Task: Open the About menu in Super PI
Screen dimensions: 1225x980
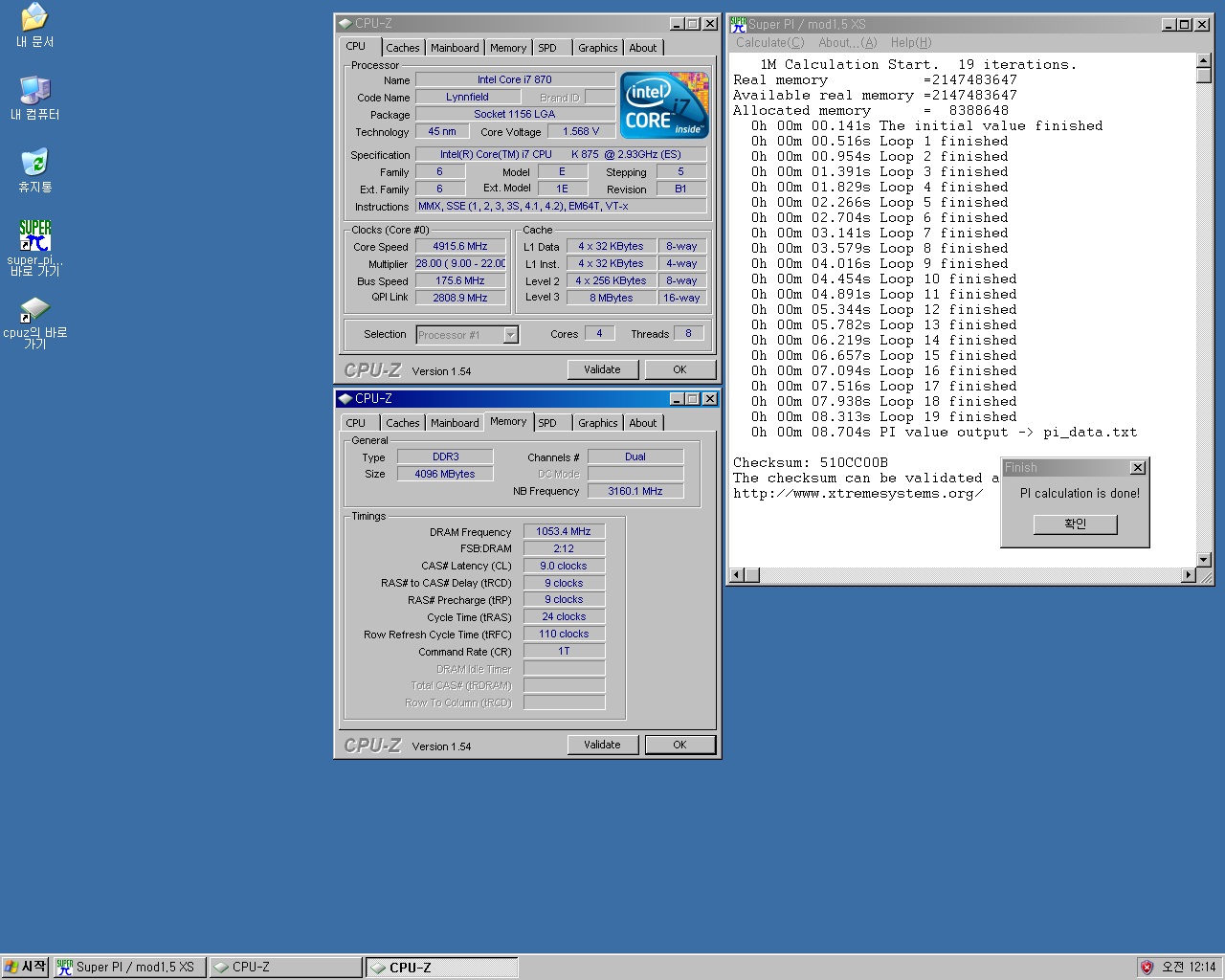Action: (847, 42)
